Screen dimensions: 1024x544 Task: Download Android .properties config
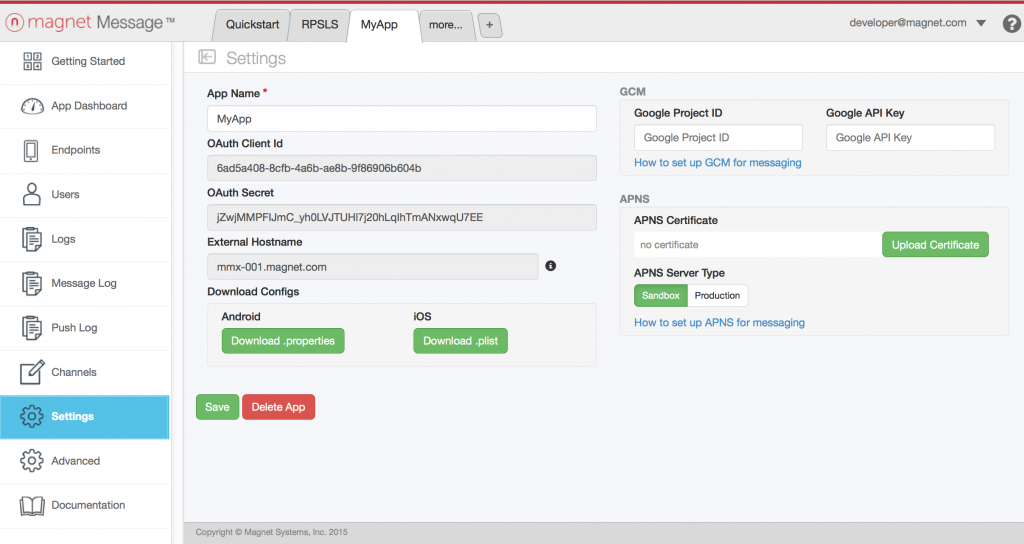point(283,341)
